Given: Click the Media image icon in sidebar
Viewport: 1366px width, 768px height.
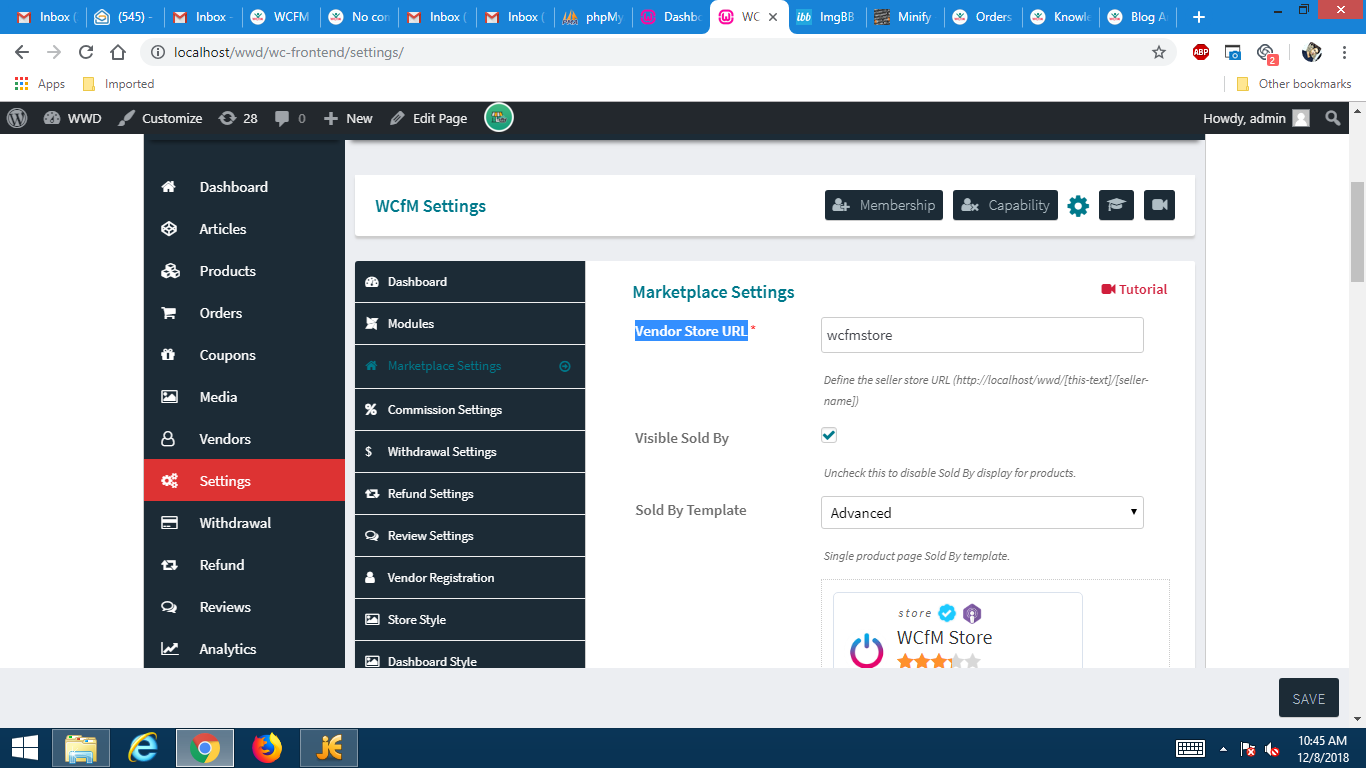Looking at the screenshot, I should point(169,397).
